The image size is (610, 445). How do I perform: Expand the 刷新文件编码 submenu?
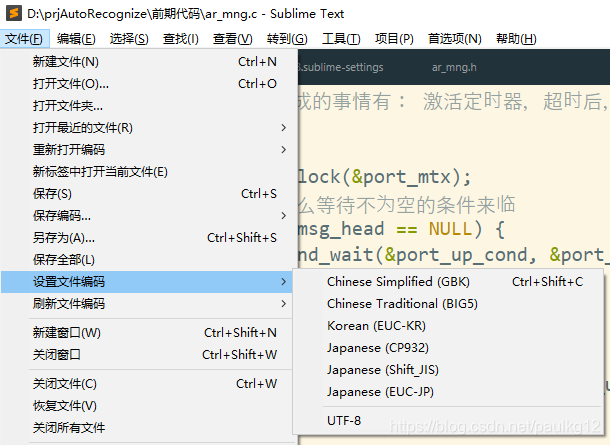click(147, 303)
